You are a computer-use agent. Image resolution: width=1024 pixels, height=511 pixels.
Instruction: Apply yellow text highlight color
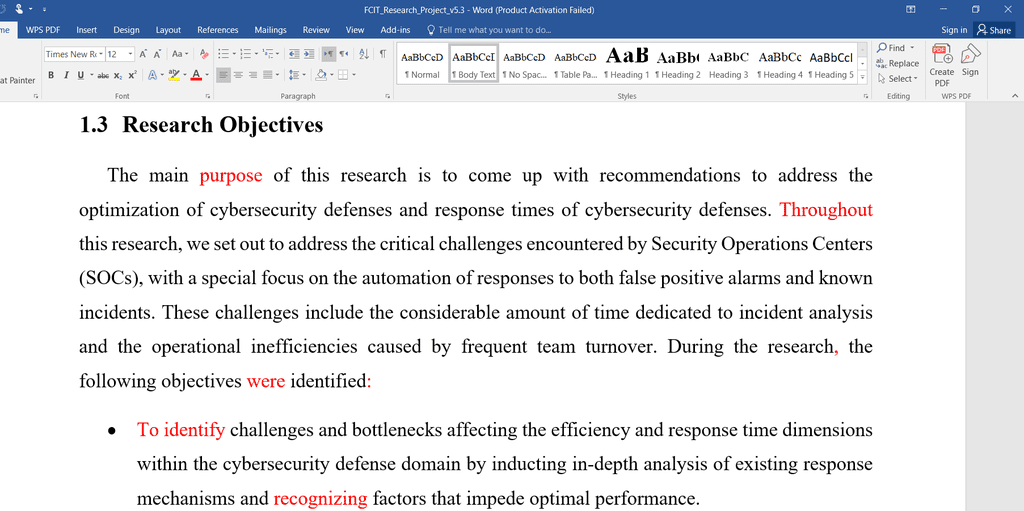click(174, 75)
